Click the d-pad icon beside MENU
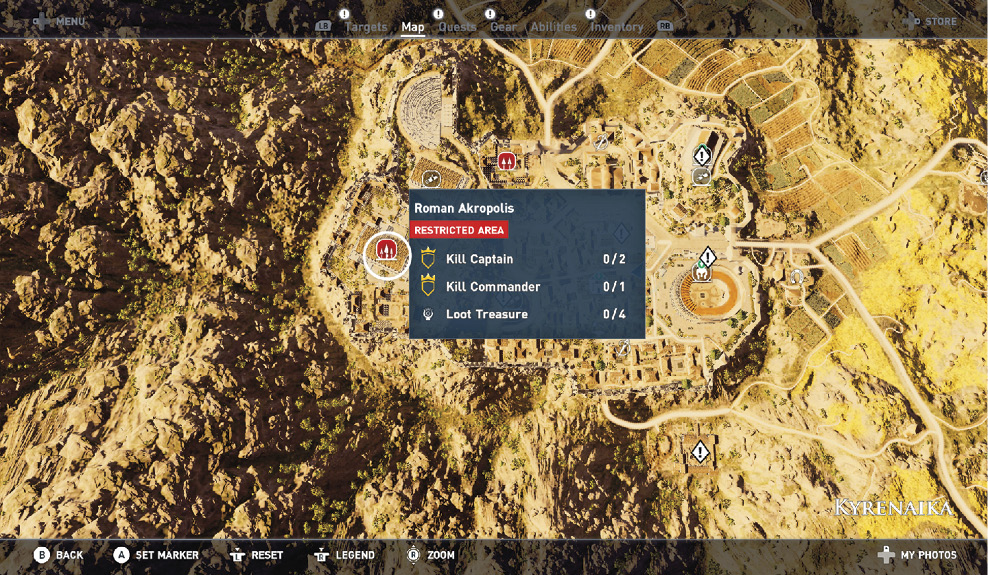Image resolution: width=988 pixels, height=575 pixels. pyautogui.click(x=42, y=21)
